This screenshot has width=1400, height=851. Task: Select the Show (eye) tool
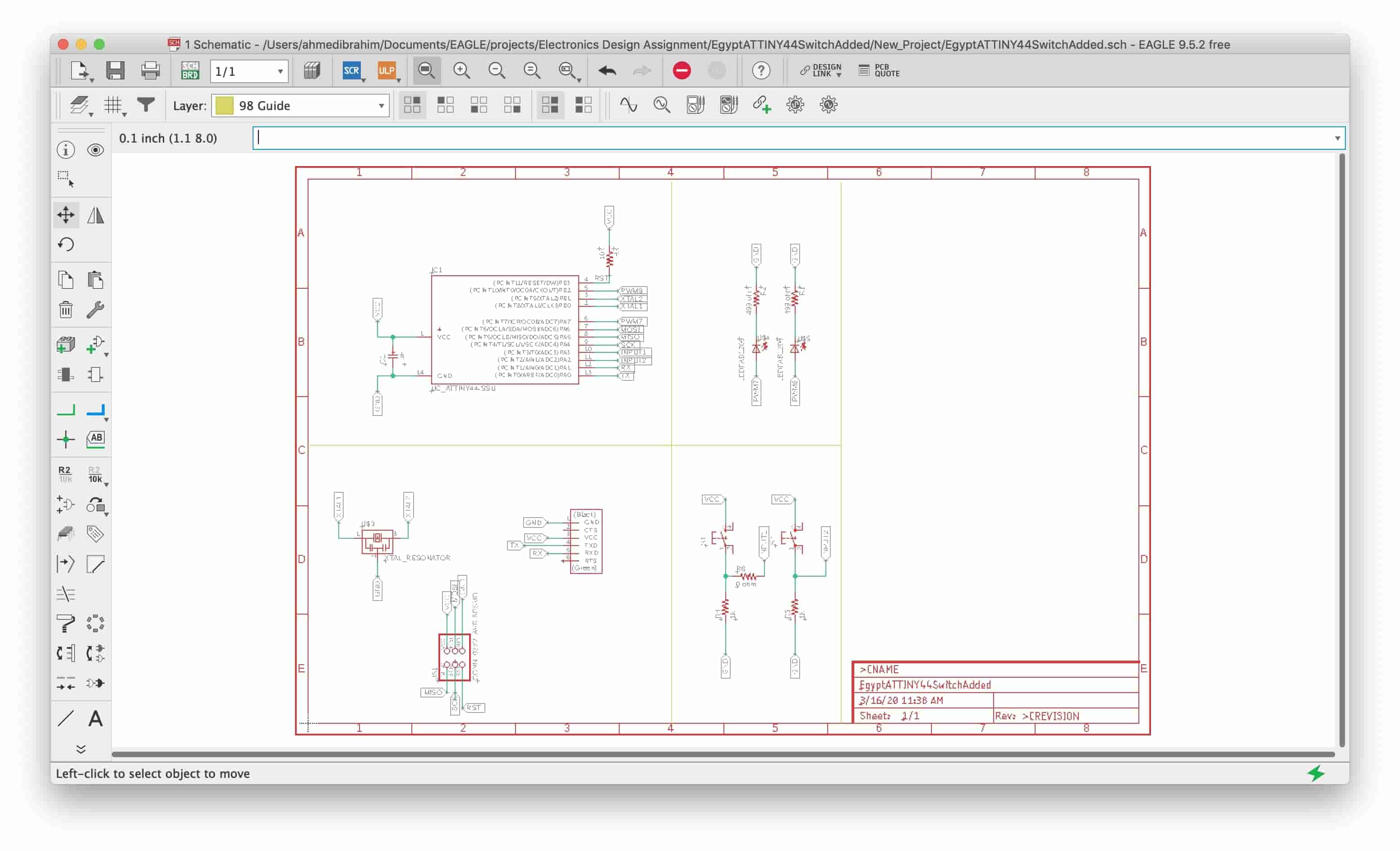click(96, 149)
